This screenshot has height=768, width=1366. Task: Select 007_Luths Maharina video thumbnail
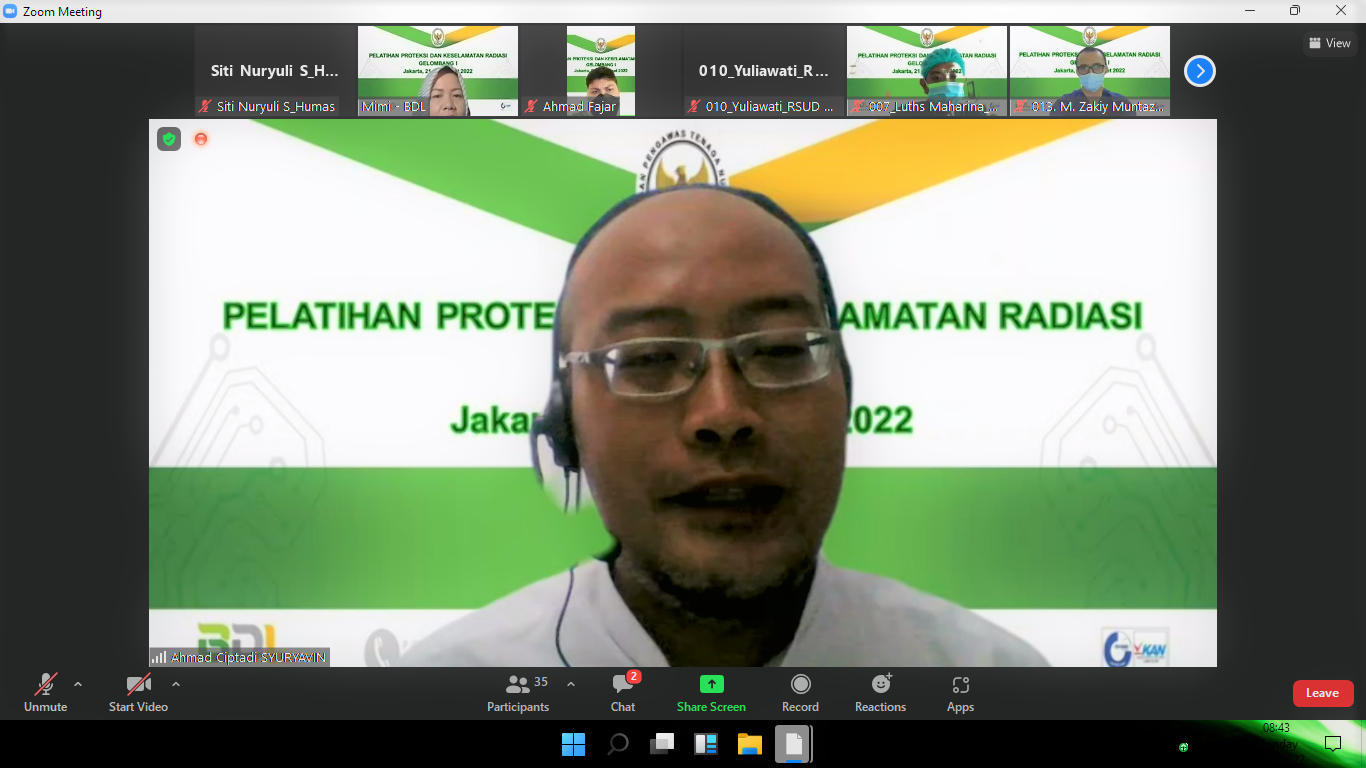(x=927, y=71)
